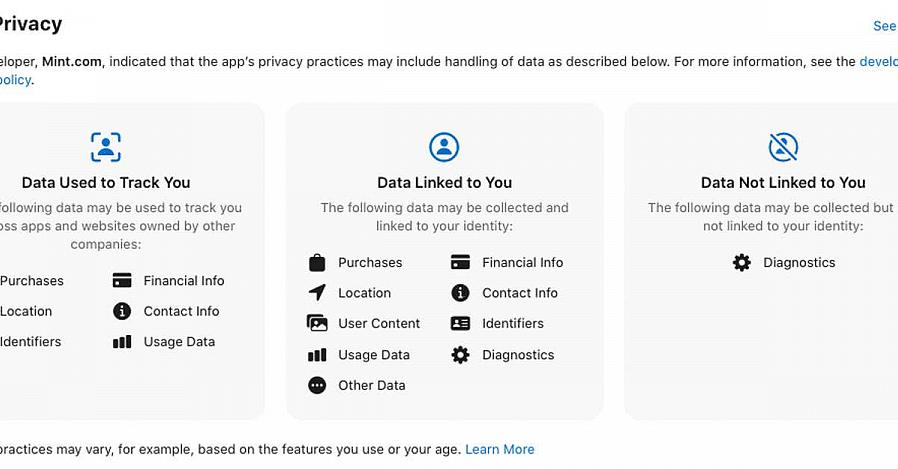The height and width of the screenshot is (469, 898).
Task: Click the Diagnostics gear icon under Data Not Linked
Action: coord(741,263)
